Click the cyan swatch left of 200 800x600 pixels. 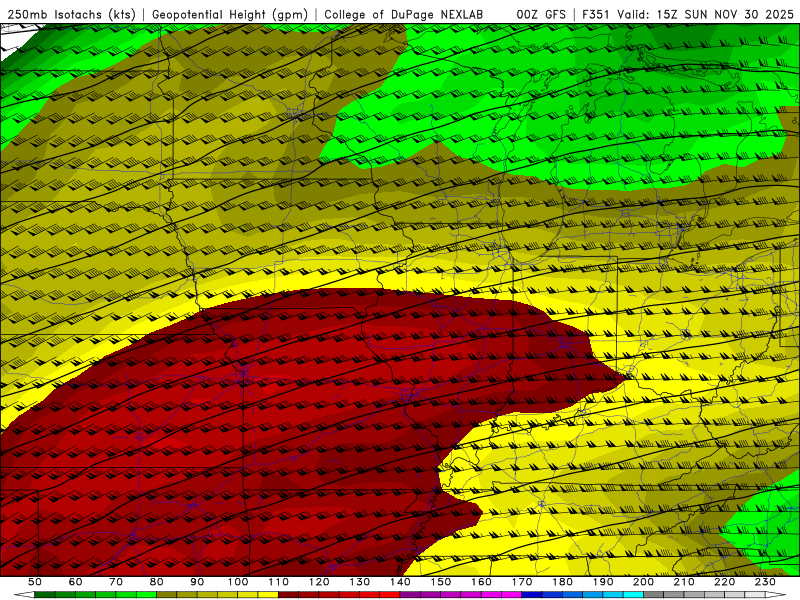pos(633,594)
